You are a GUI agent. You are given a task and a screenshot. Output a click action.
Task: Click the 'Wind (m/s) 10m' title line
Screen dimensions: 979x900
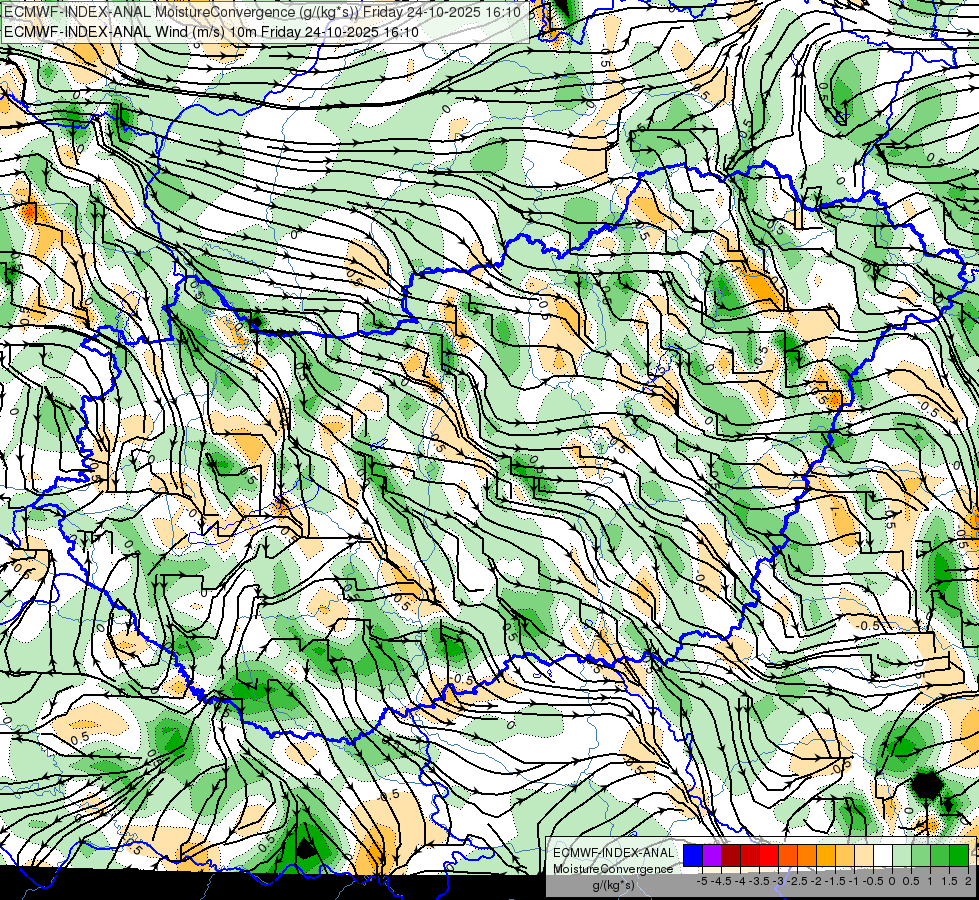(211, 32)
